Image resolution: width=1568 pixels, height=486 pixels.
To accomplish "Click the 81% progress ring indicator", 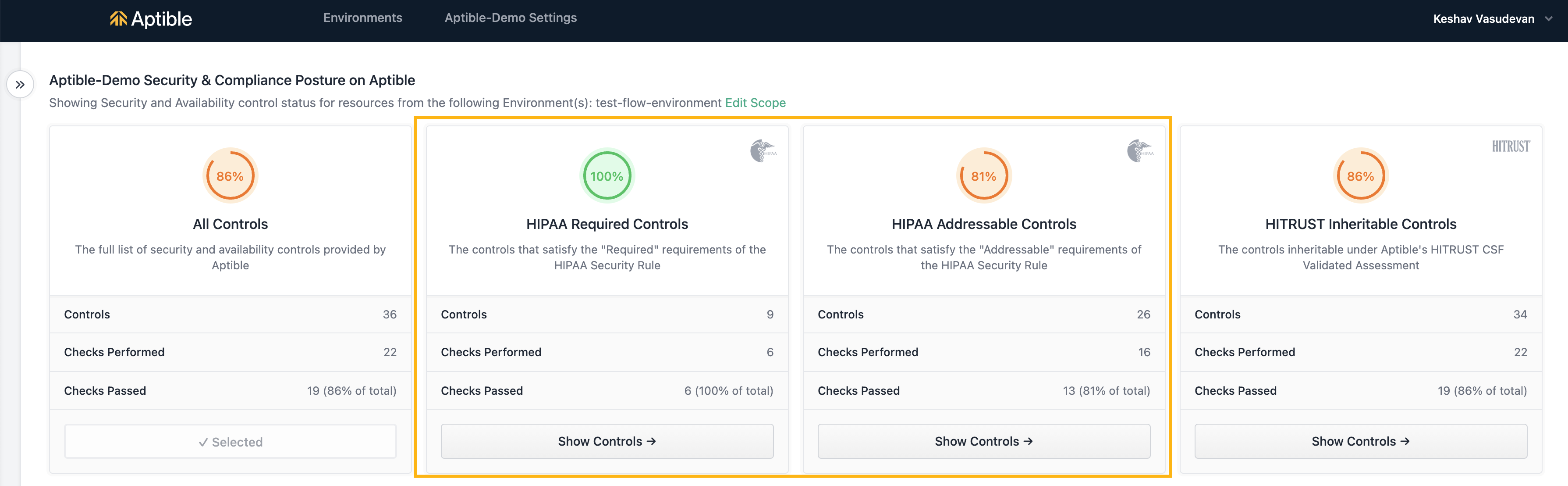I will (x=984, y=176).
